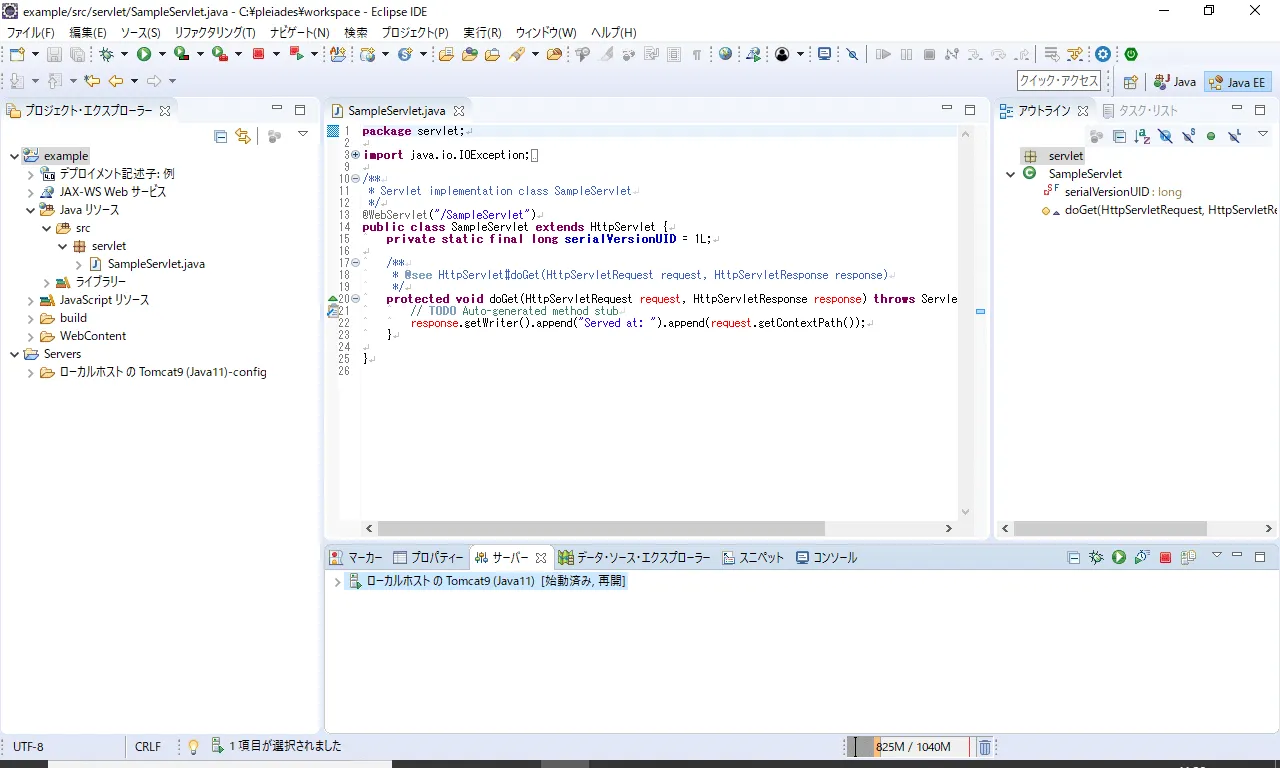Close the SampleServlet.java editor tab
This screenshot has width=1280, height=768.
(459, 111)
